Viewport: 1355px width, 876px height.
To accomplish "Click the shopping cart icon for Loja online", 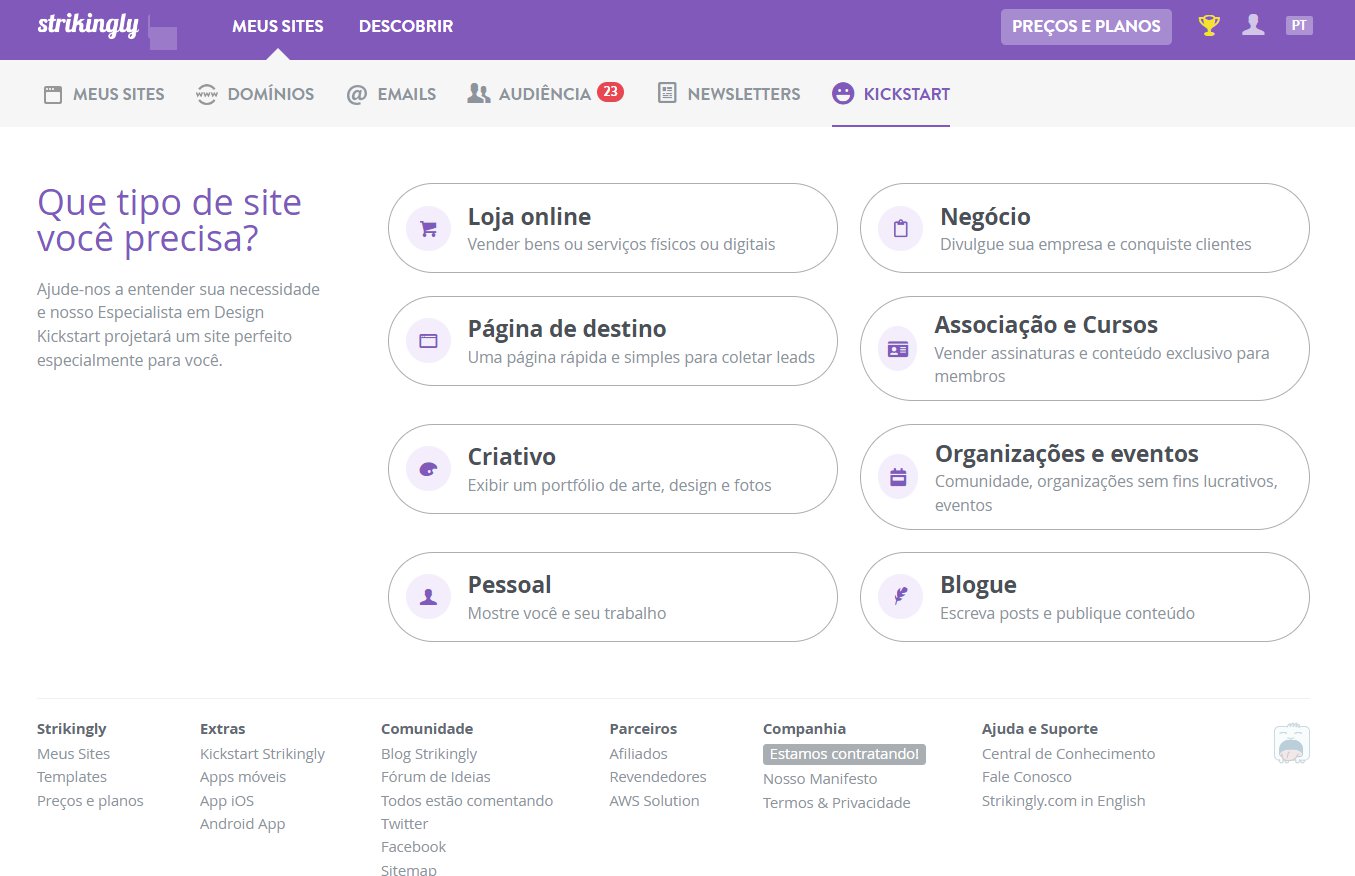I will click(428, 228).
